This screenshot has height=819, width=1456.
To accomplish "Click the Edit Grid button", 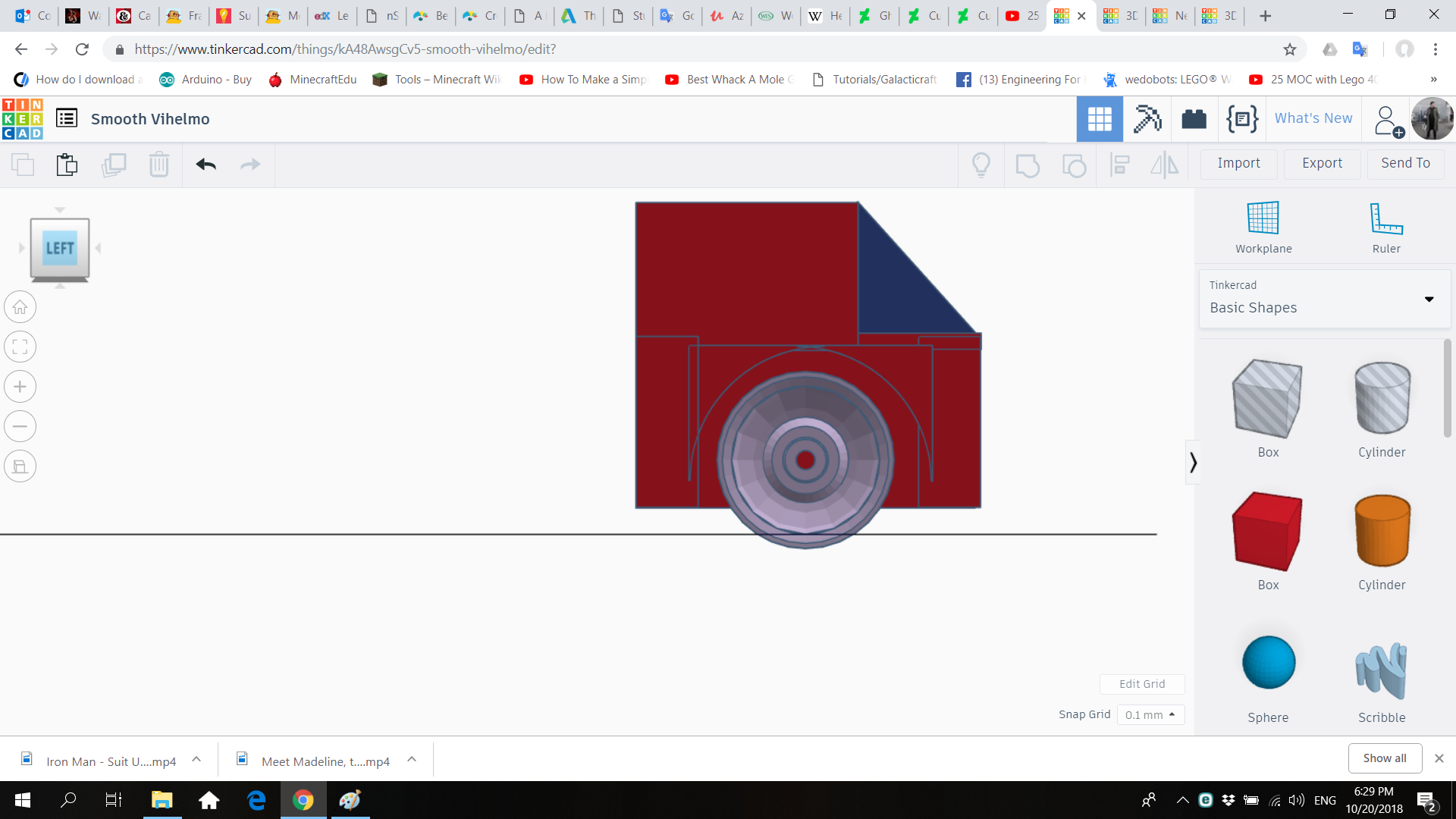I will pyautogui.click(x=1141, y=683).
